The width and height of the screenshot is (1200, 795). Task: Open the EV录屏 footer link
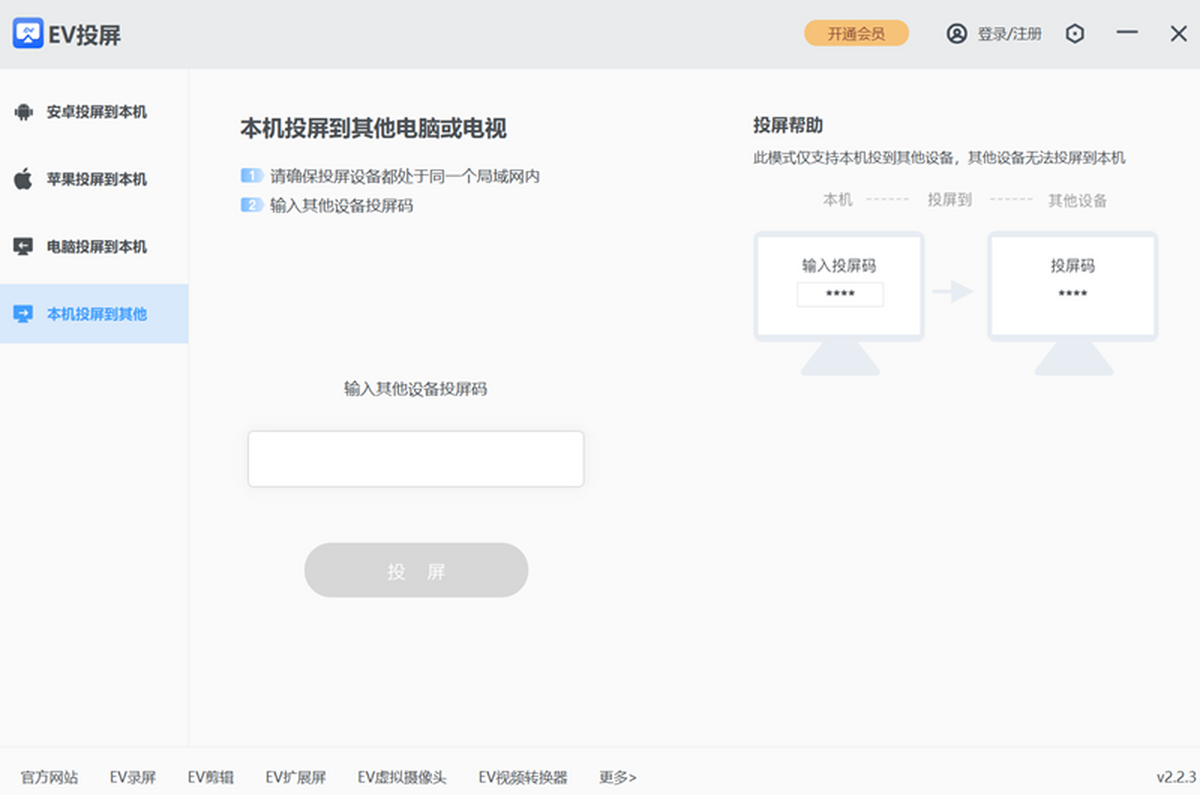(x=133, y=777)
